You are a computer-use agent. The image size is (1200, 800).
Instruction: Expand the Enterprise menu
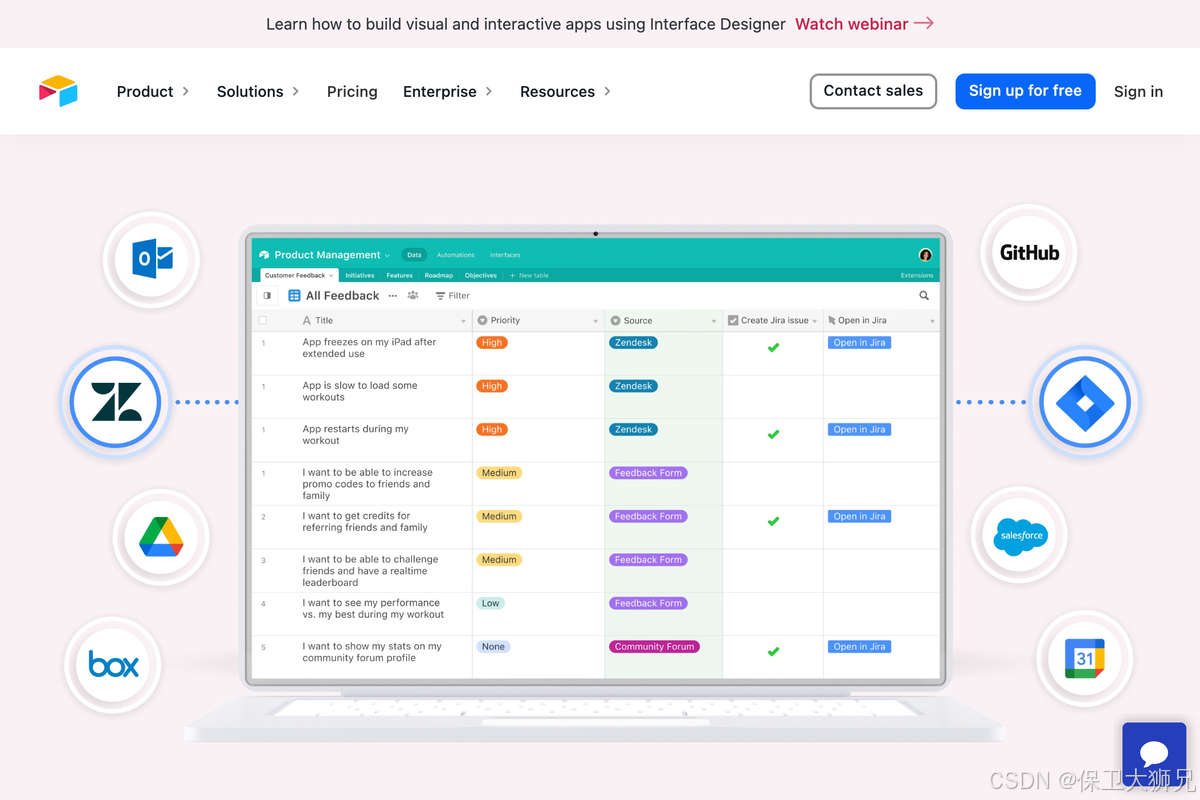coord(448,91)
